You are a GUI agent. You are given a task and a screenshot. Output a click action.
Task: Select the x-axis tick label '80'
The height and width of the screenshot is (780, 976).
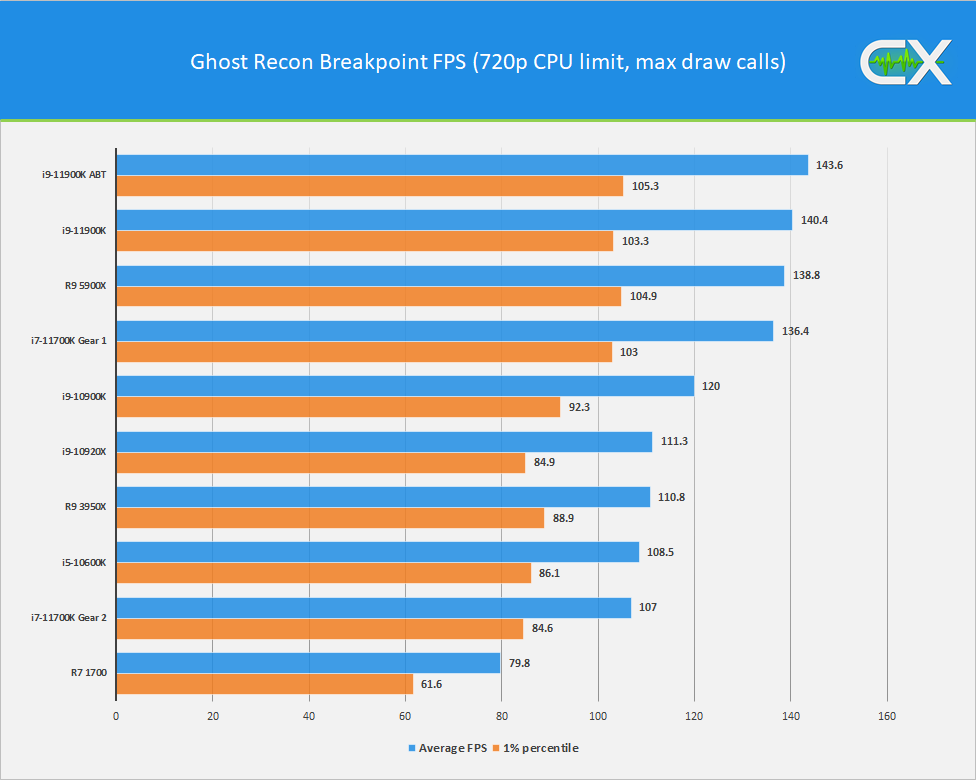click(x=502, y=717)
